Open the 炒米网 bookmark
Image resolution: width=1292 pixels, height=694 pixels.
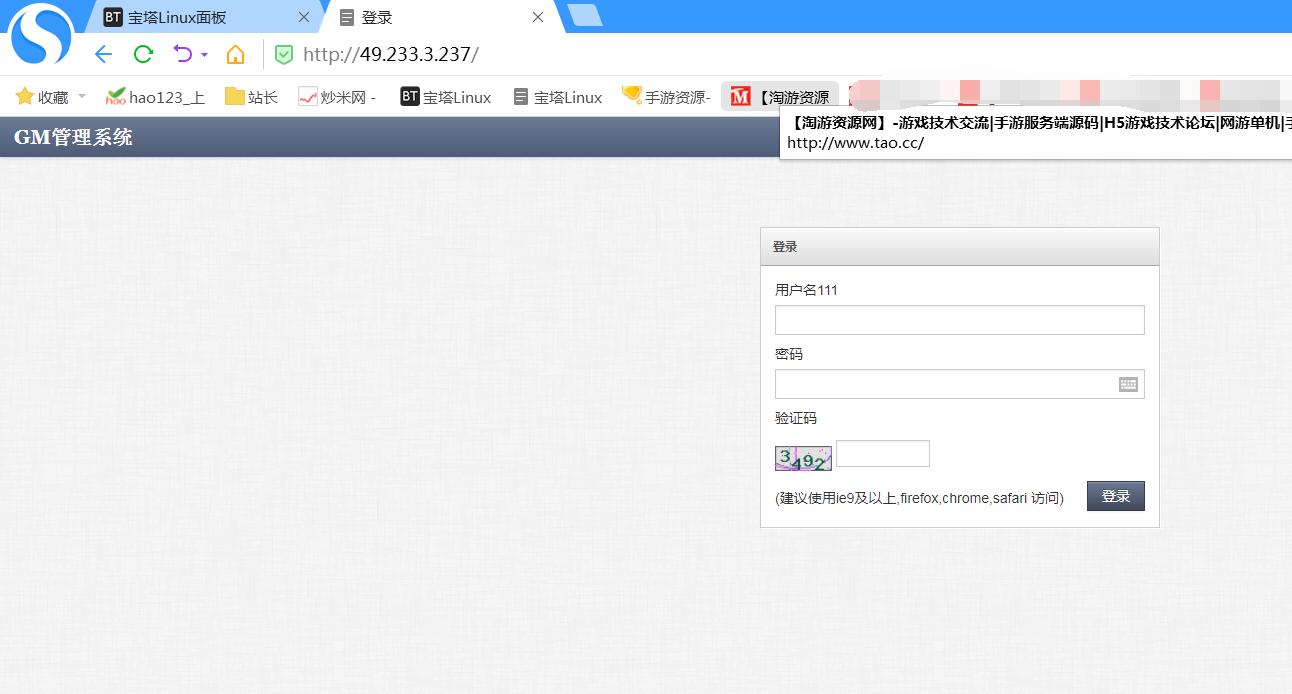pyautogui.click(x=337, y=97)
